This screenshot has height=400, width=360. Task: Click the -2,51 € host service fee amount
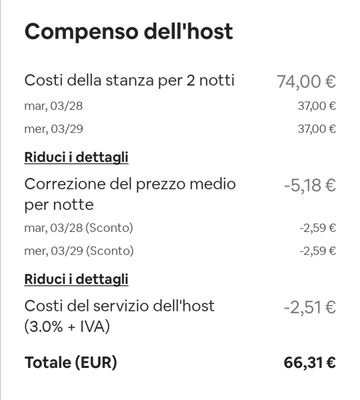tap(310, 307)
